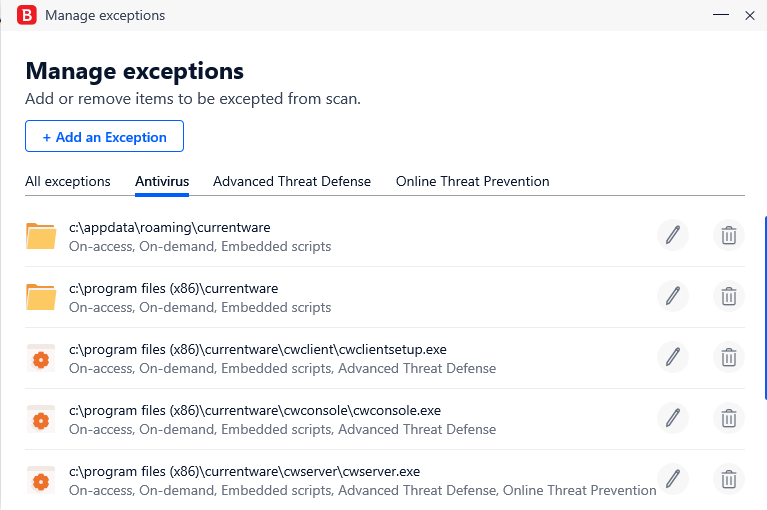767x510 pixels.
Task: Delete the c:\appdata\roaming\currentware exception
Action: click(729, 235)
